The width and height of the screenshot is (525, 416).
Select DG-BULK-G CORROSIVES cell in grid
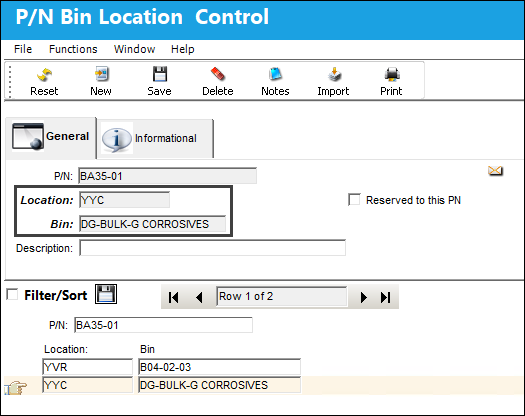point(219,385)
